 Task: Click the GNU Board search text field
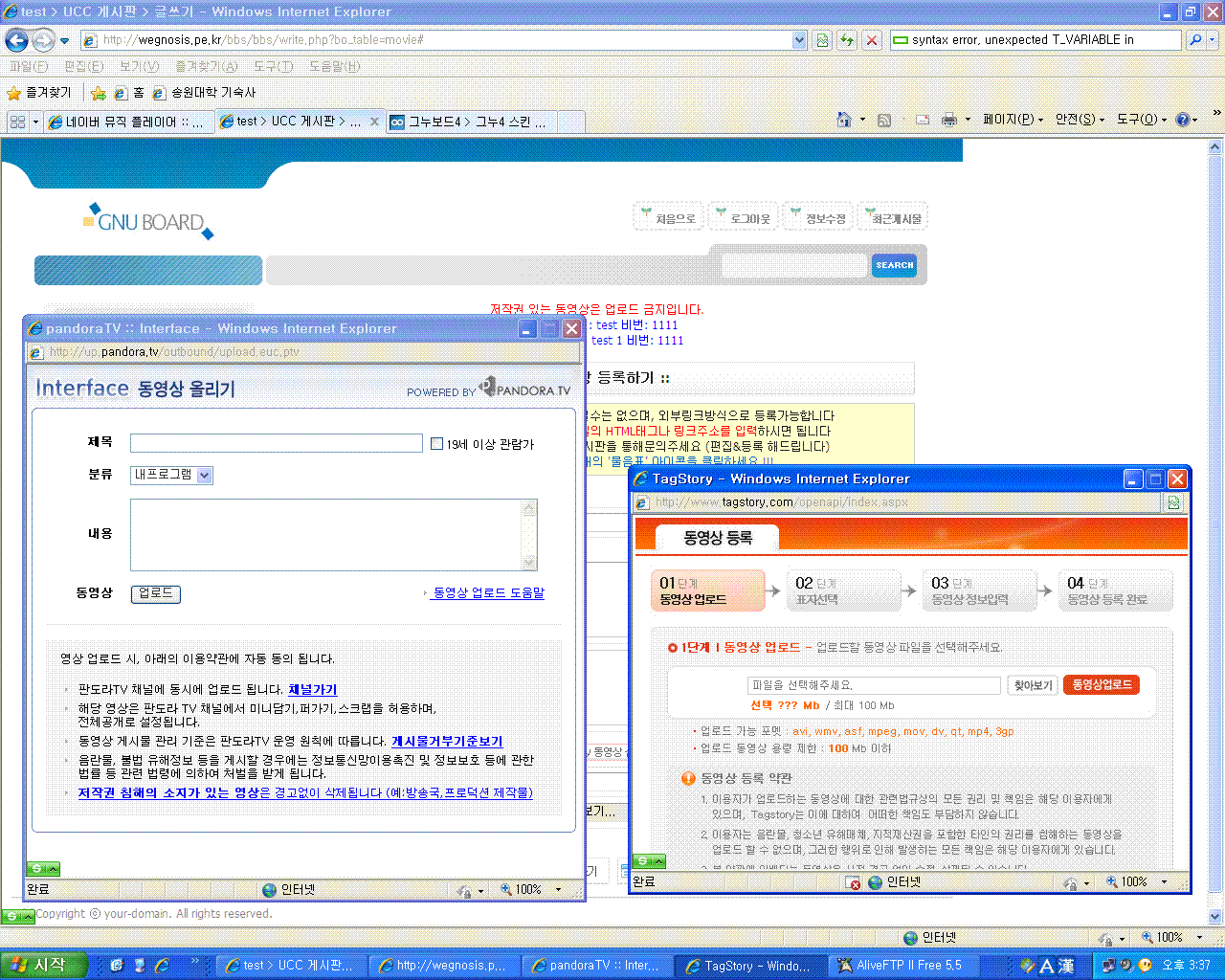(x=794, y=265)
